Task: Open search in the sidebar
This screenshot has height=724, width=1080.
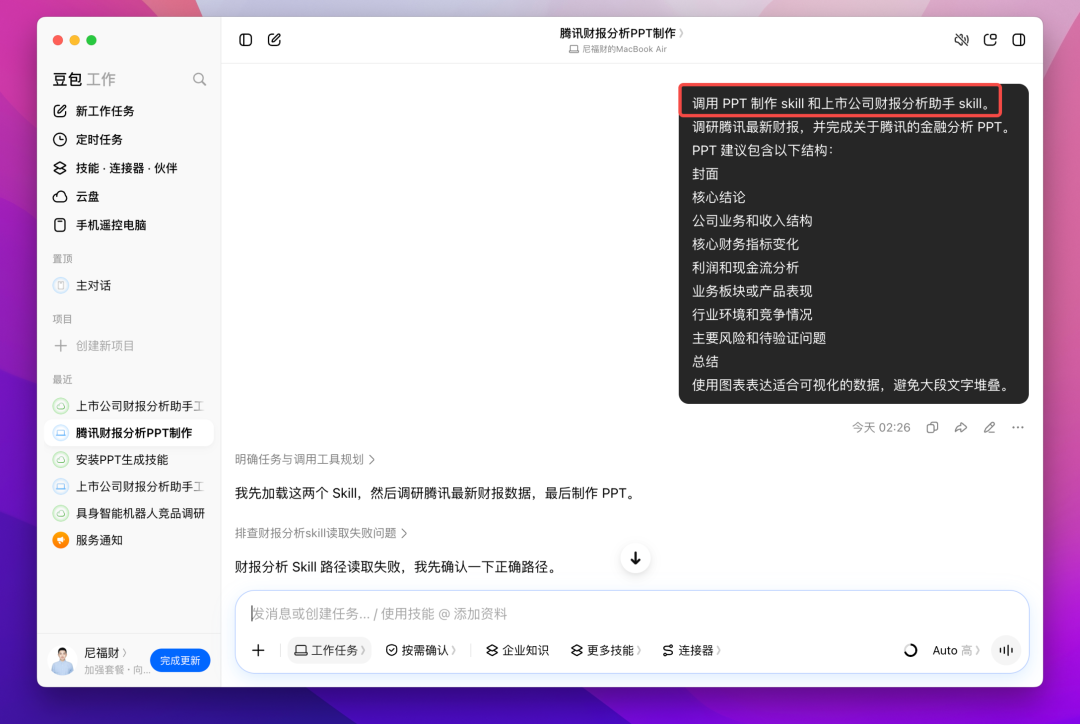Action: tap(199, 79)
